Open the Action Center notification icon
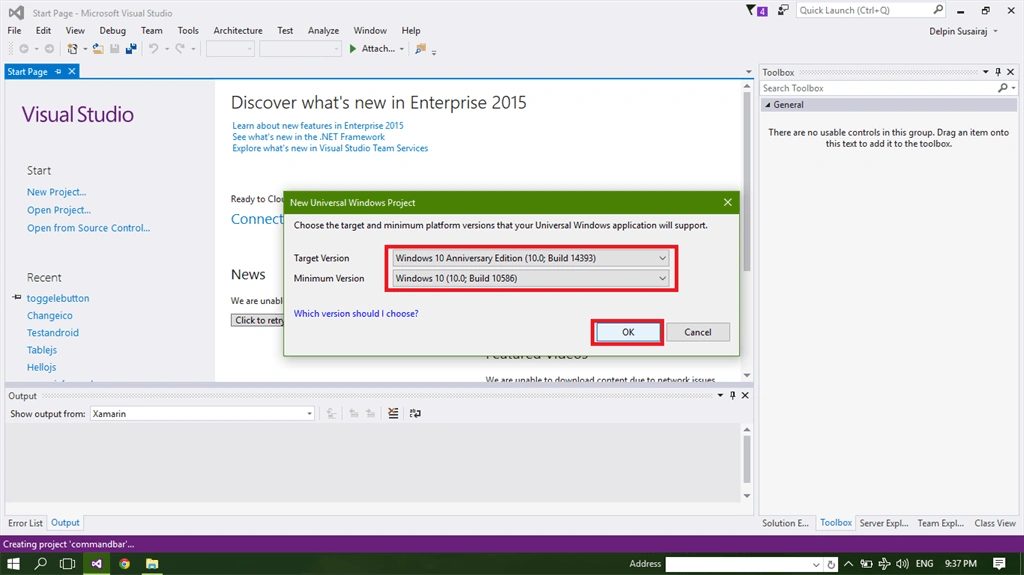This screenshot has height=575, width=1024. pyautogui.click(x=999, y=563)
